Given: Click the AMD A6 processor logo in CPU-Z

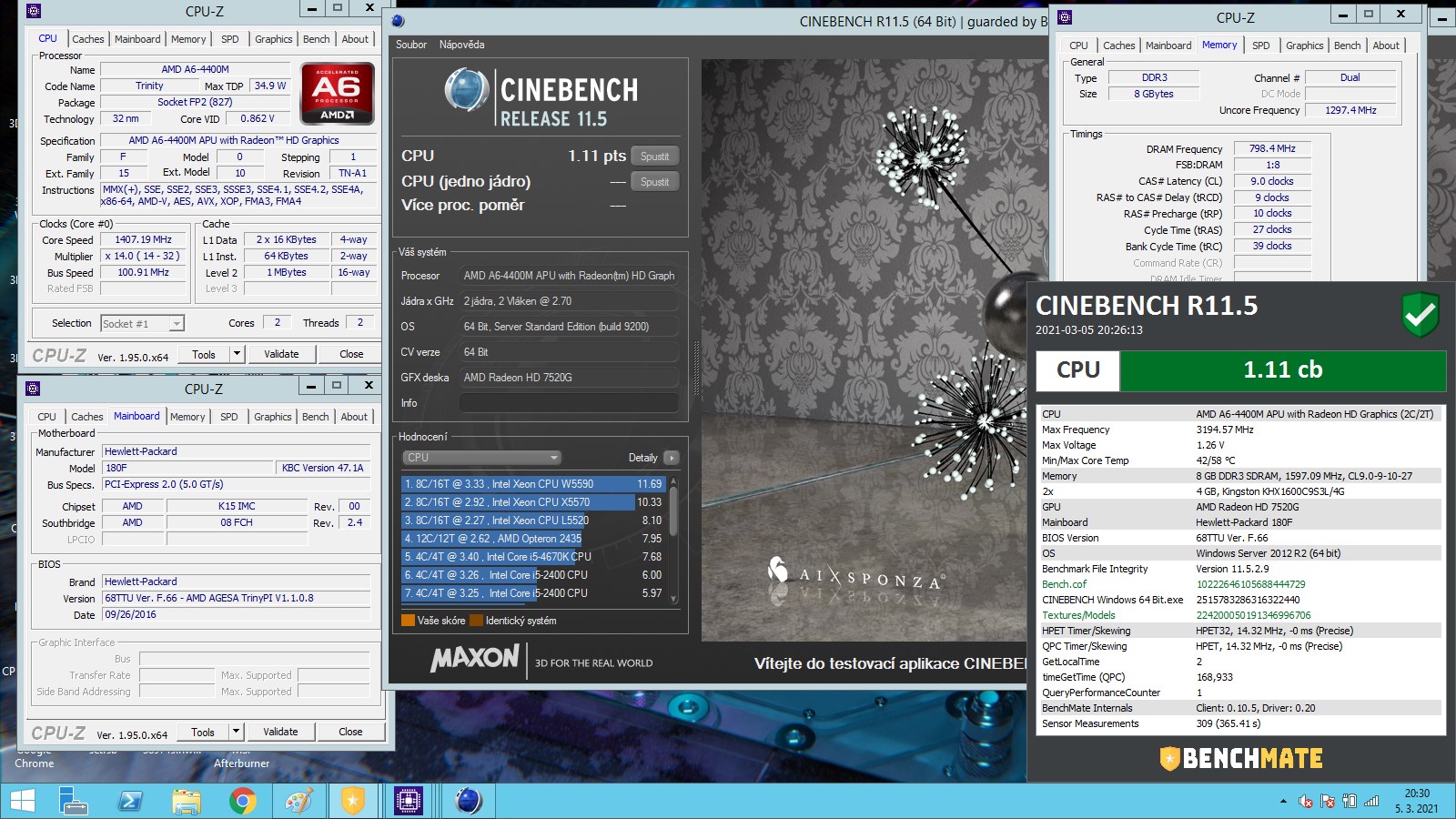Looking at the screenshot, I should pyautogui.click(x=338, y=93).
